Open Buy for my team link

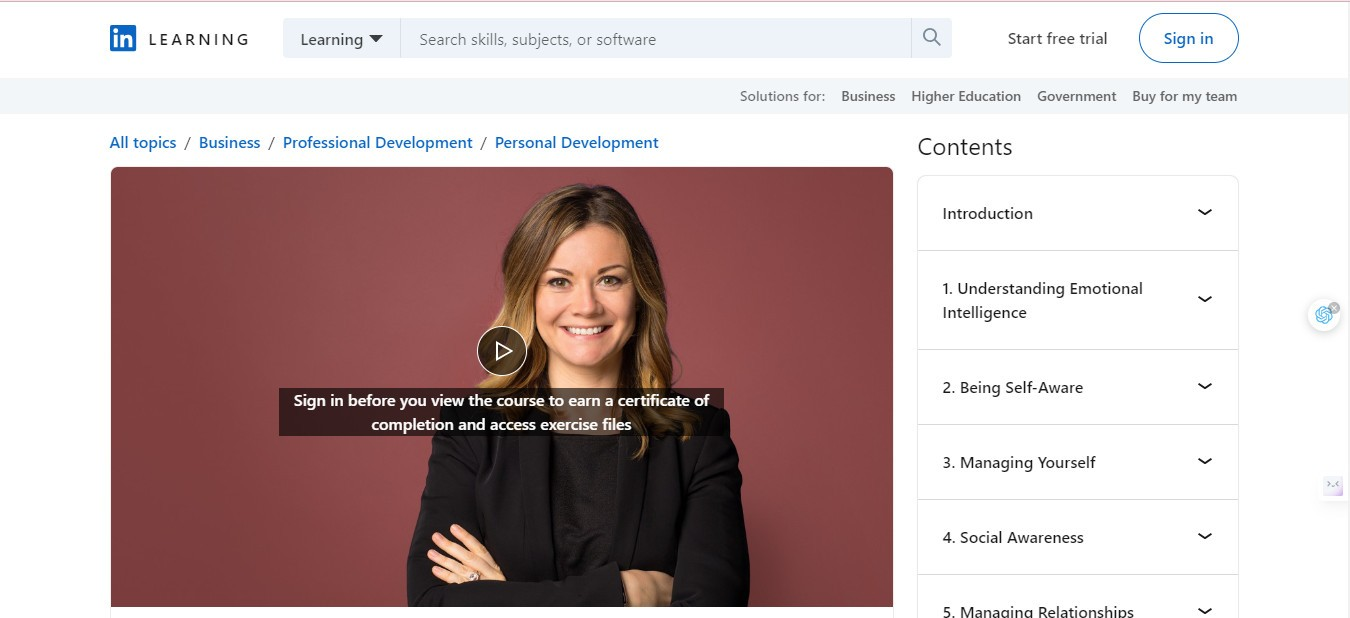point(1184,96)
